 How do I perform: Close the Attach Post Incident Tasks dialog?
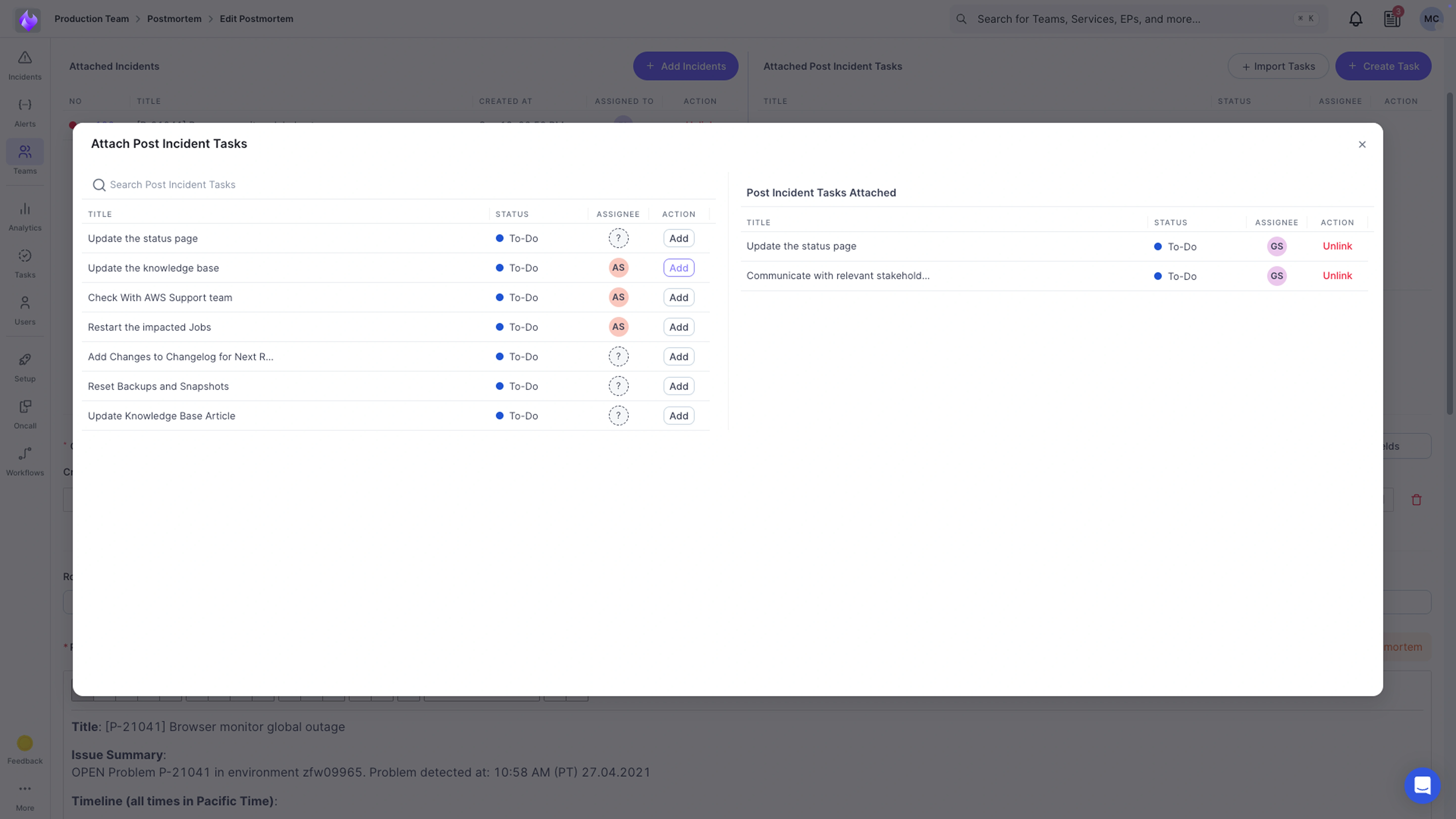[x=1362, y=145]
